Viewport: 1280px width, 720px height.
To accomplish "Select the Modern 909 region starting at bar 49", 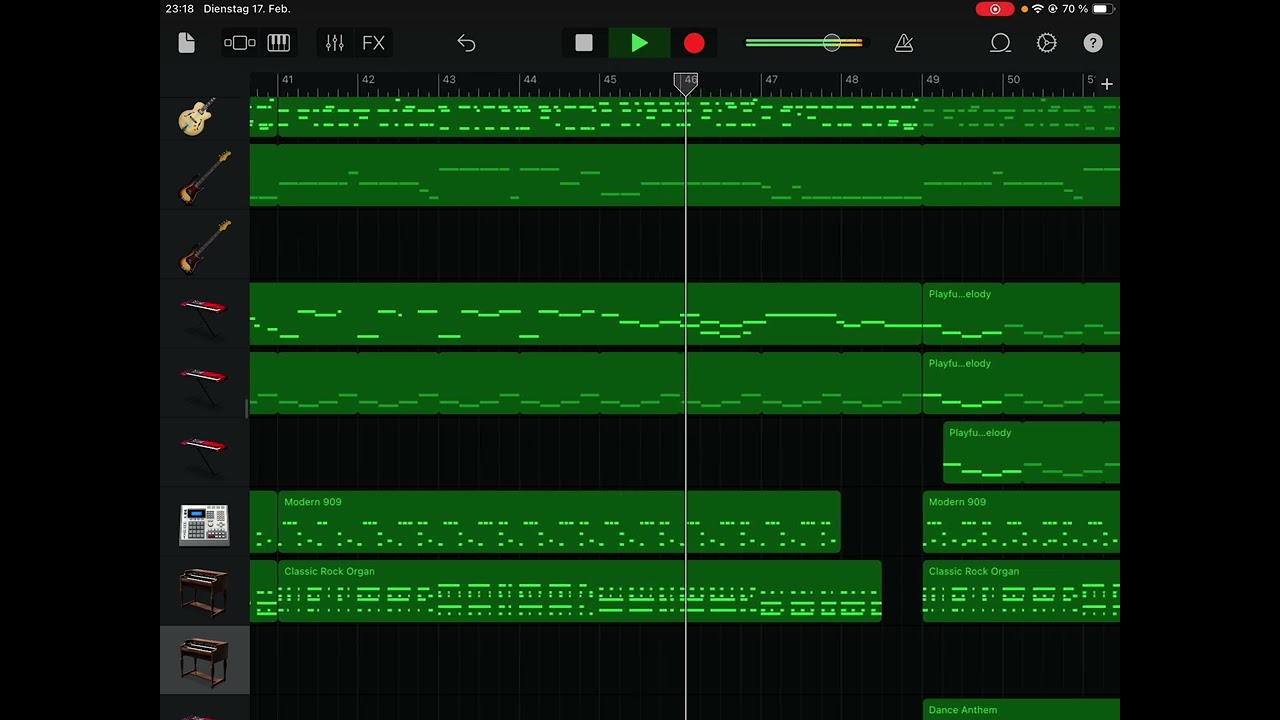I will point(1021,522).
